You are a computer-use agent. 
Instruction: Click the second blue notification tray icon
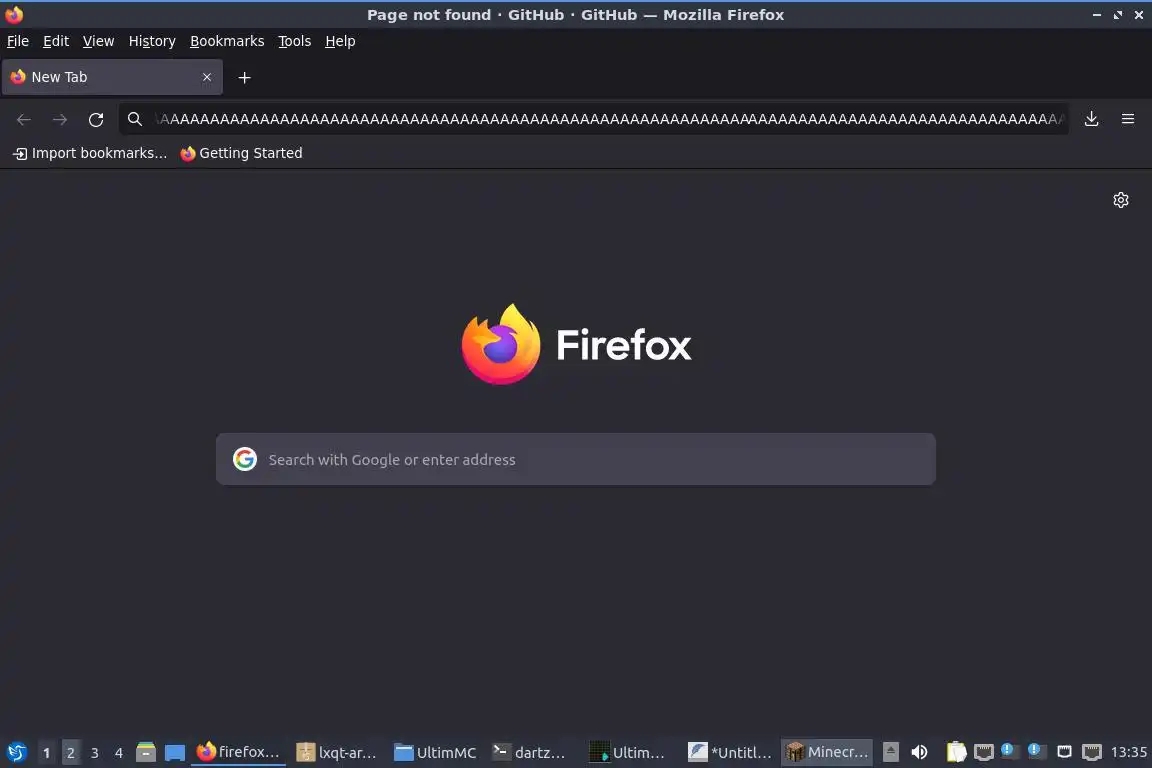1034,750
